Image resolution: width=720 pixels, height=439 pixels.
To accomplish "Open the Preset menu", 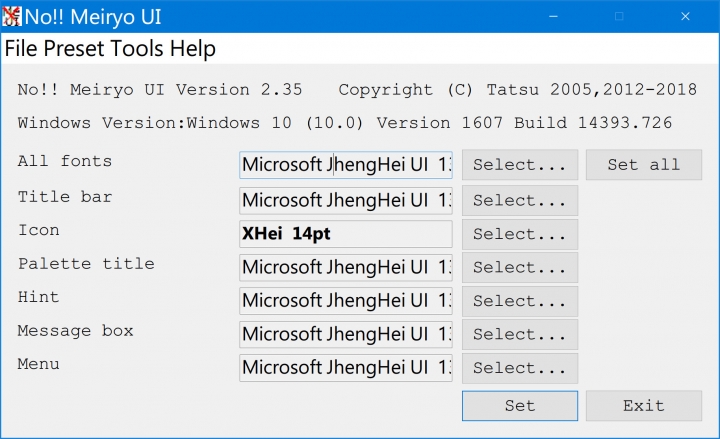I will [74, 48].
